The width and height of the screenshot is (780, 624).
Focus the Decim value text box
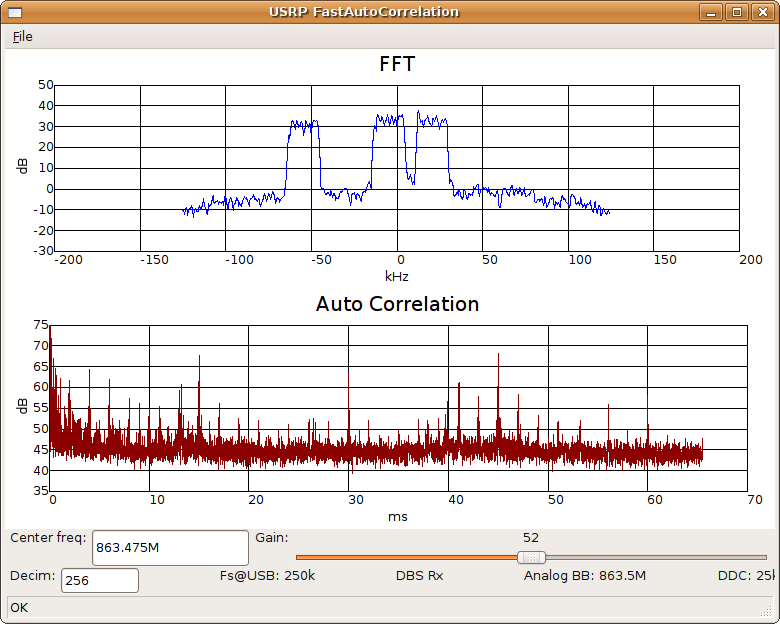(99, 580)
